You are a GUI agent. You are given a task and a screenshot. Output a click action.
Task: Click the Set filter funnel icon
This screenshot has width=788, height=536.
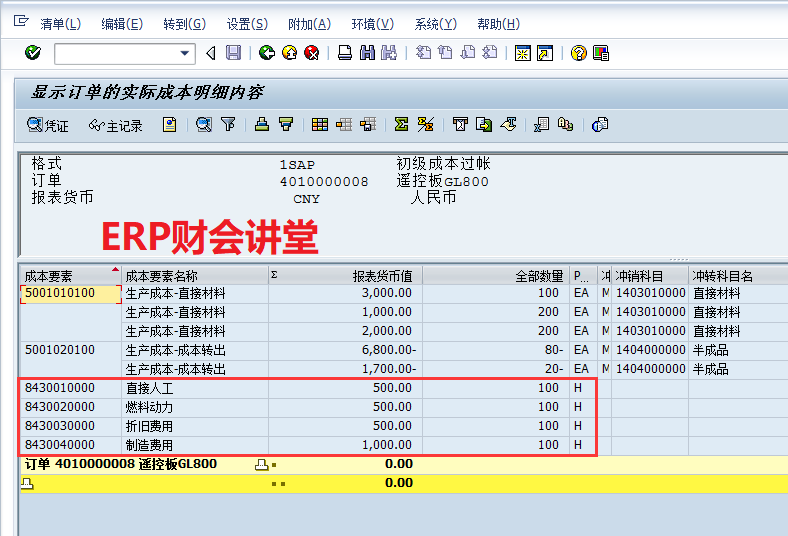pyautogui.click(x=228, y=125)
